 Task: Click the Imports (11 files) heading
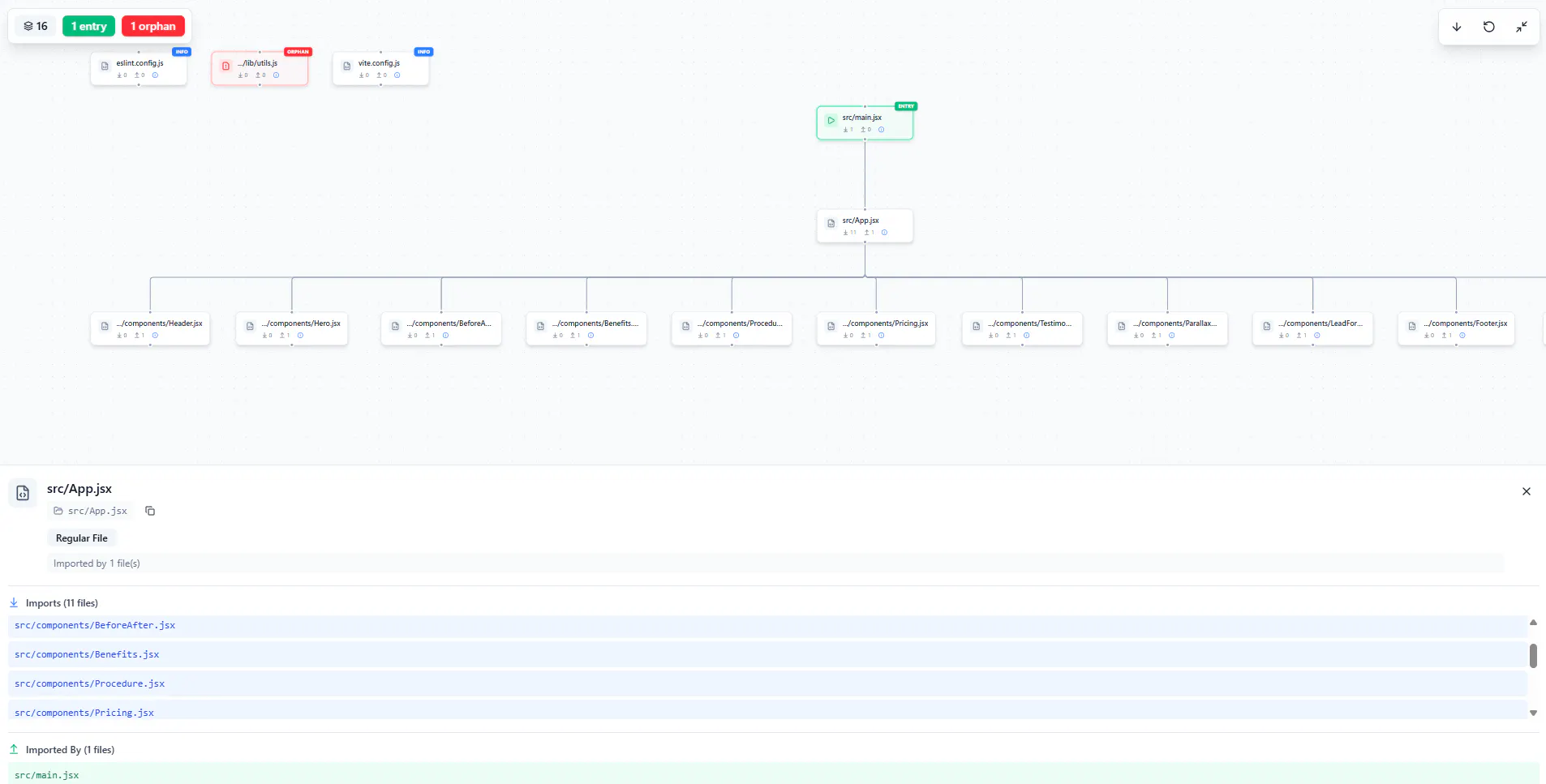pyautogui.click(x=62, y=603)
